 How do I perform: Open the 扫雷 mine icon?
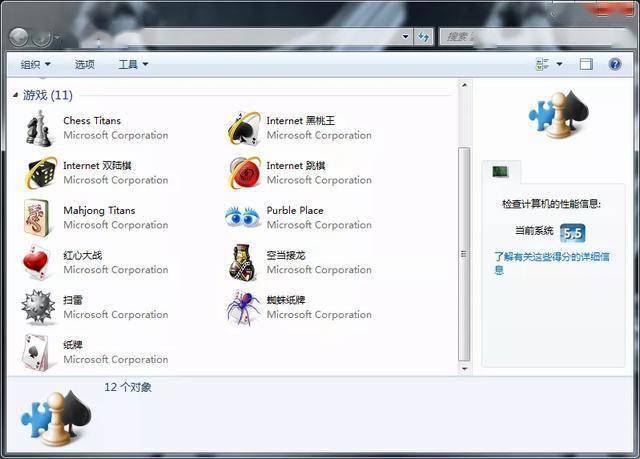click(38, 307)
